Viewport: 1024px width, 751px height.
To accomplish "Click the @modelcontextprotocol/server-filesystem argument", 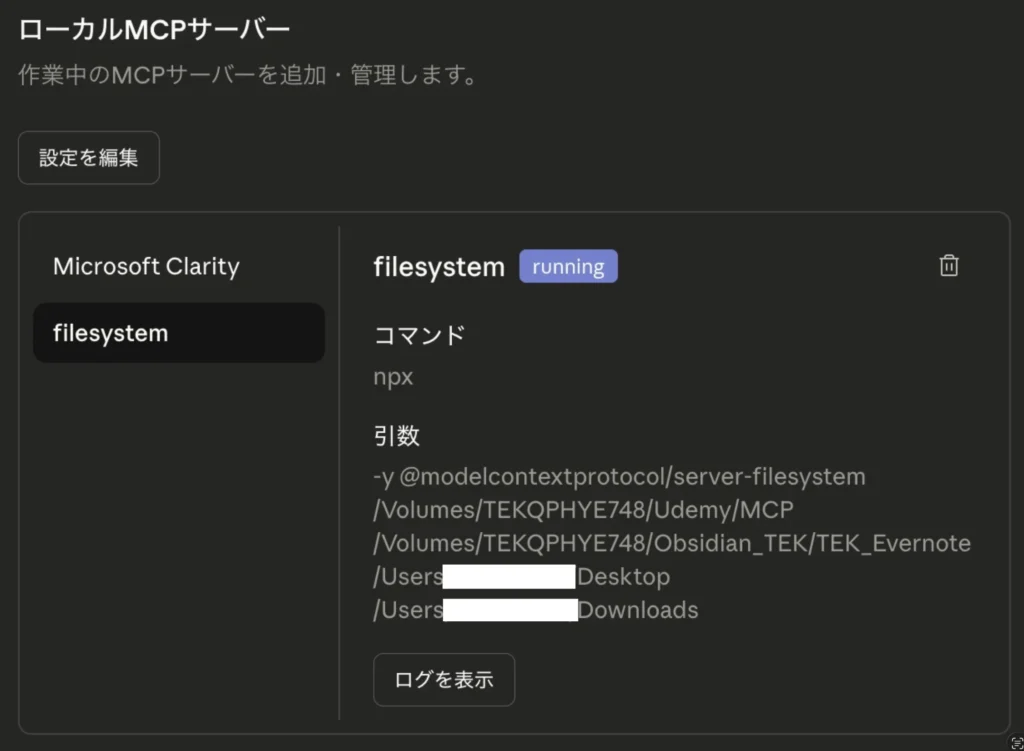I will pos(632,477).
